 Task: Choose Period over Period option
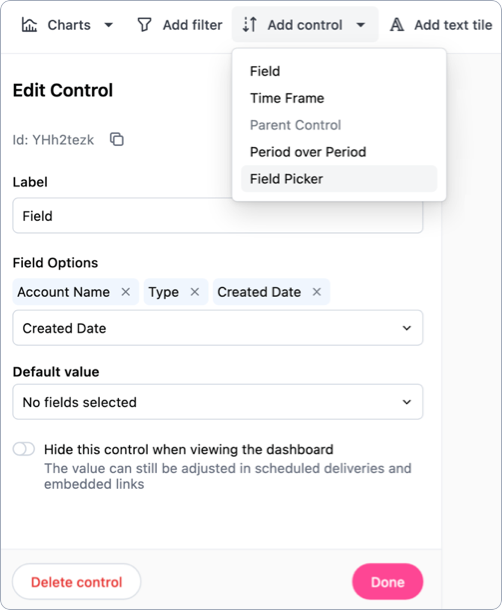point(339,152)
